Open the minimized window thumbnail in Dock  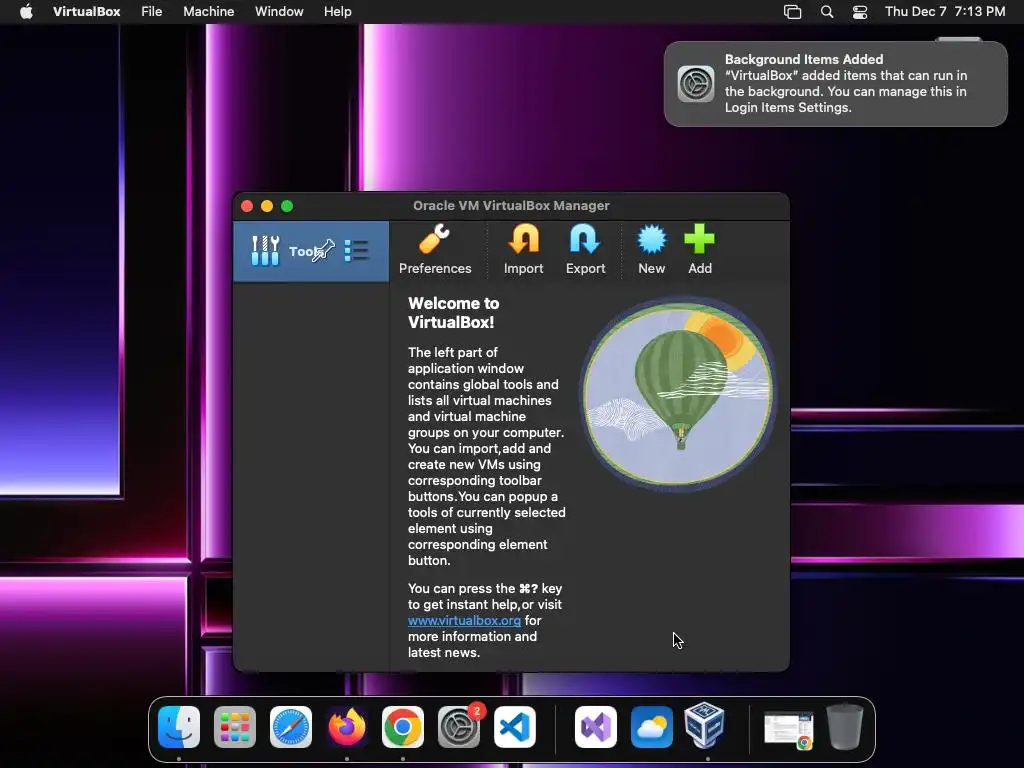point(788,730)
